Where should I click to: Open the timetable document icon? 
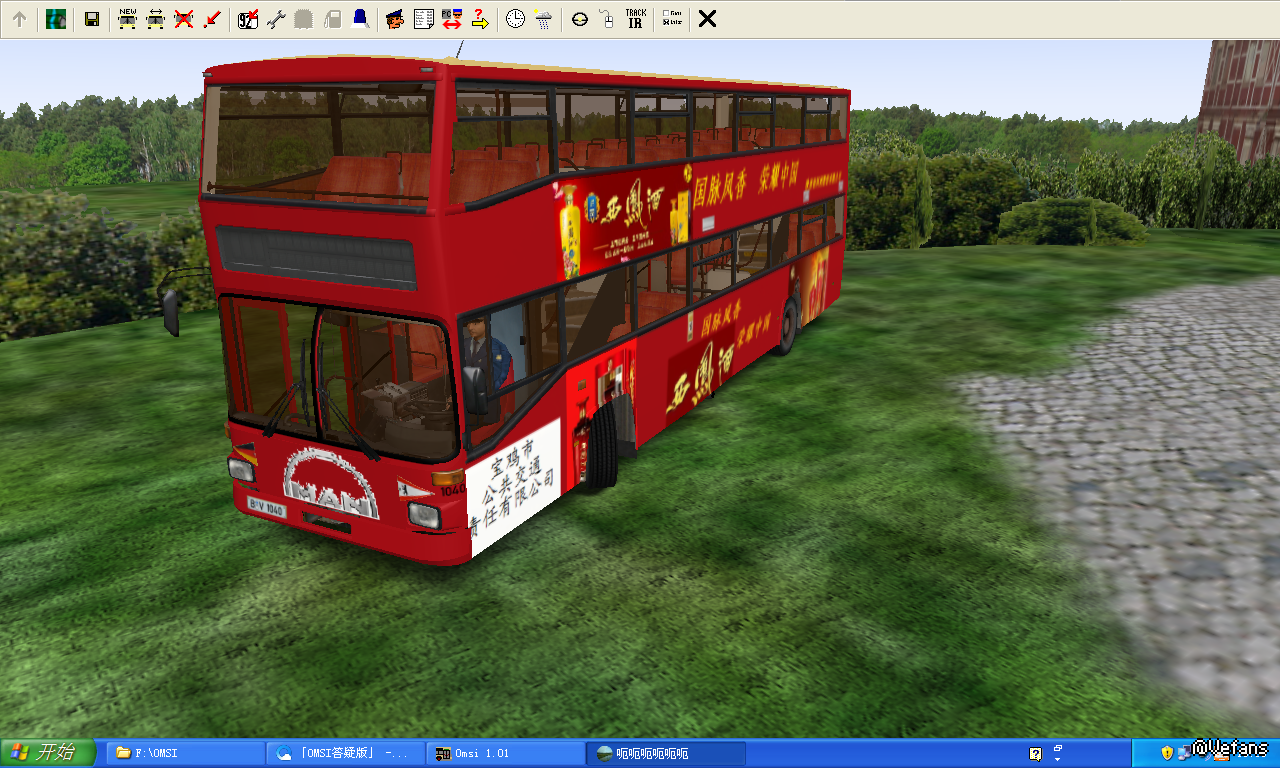coord(423,19)
